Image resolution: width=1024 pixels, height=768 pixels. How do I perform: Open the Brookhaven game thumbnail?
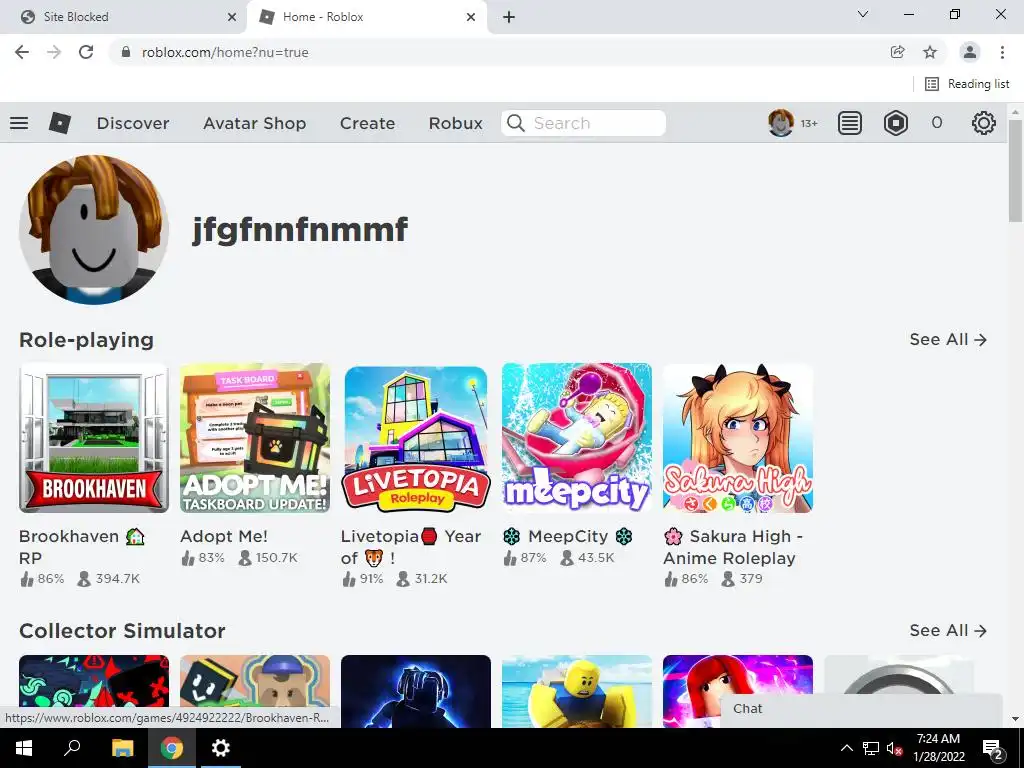tap(94, 438)
